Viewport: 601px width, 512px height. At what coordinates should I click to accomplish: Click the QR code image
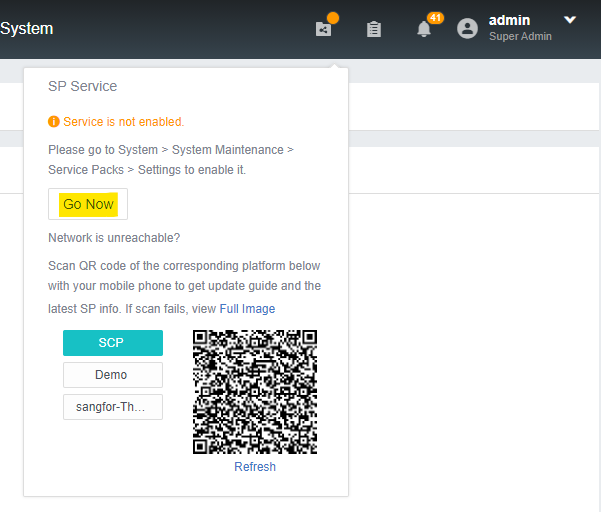tap(255, 392)
